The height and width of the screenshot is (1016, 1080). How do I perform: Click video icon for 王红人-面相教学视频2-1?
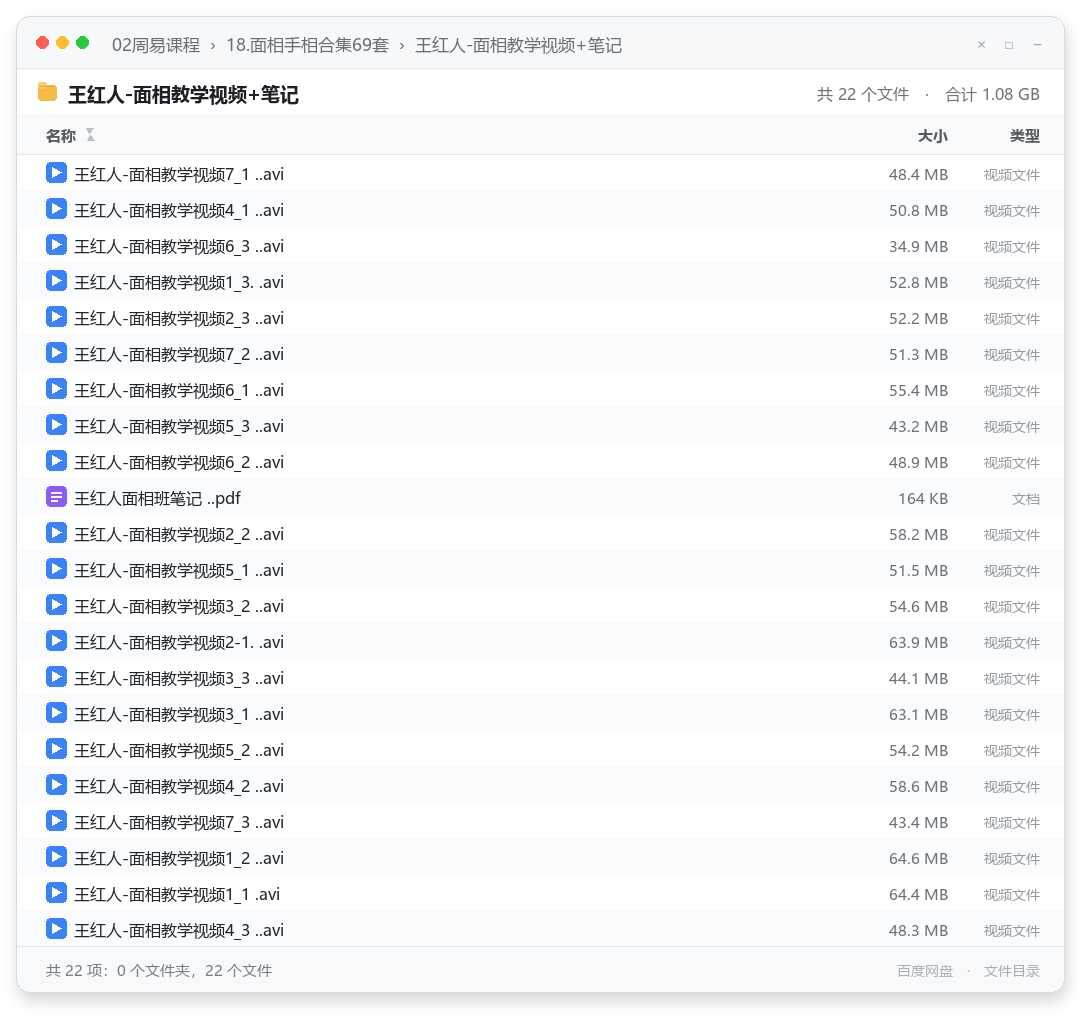[x=56, y=641]
